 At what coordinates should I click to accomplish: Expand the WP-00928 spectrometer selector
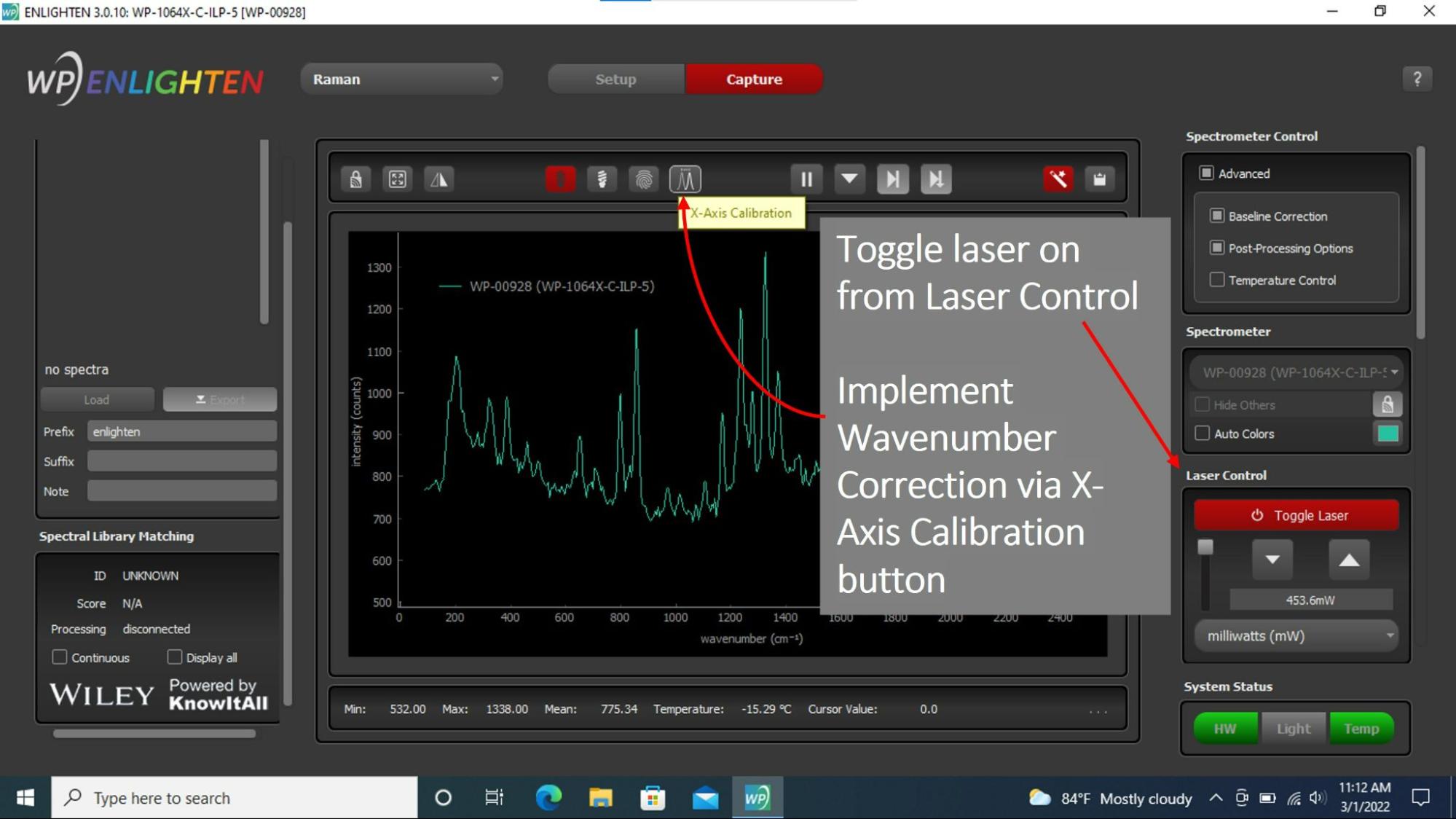1297,372
